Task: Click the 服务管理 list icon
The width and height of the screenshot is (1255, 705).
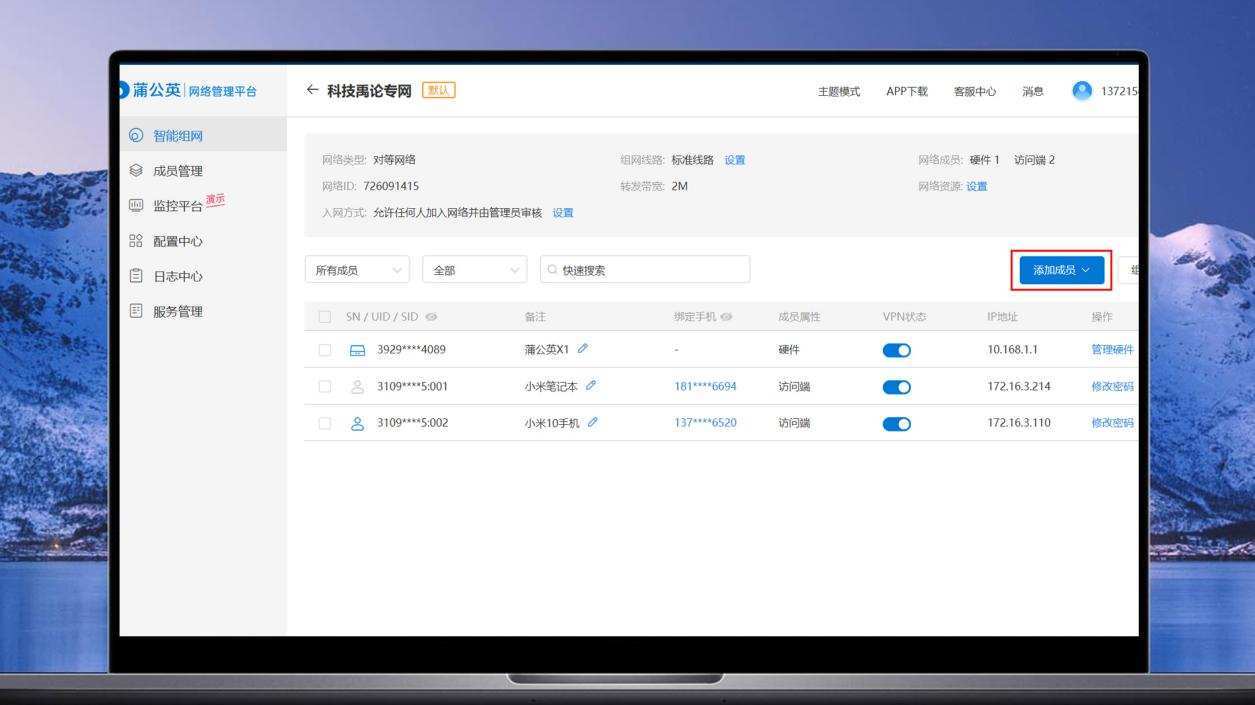Action: pyautogui.click(x=136, y=311)
